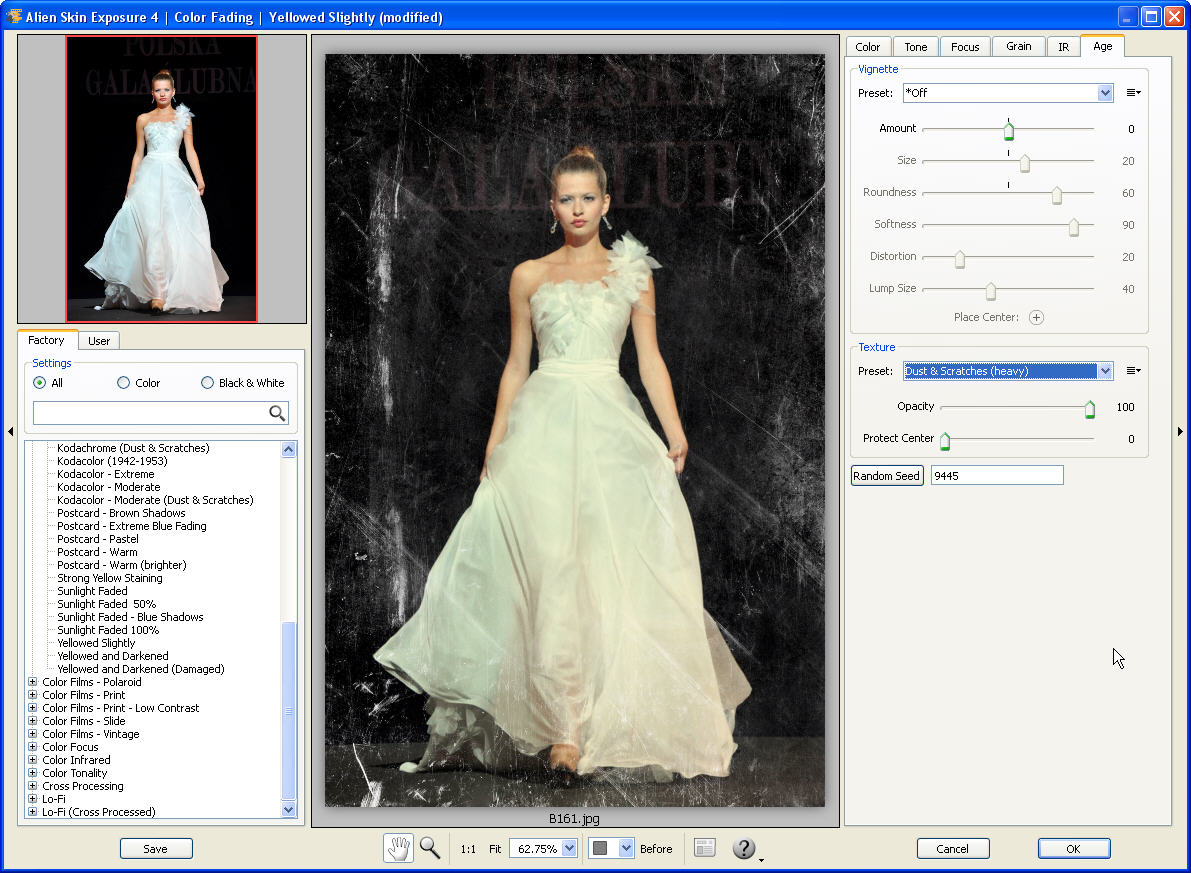Switch to the Grain tab
The width and height of the screenshot is (1191, 873).
(1018, 47)
